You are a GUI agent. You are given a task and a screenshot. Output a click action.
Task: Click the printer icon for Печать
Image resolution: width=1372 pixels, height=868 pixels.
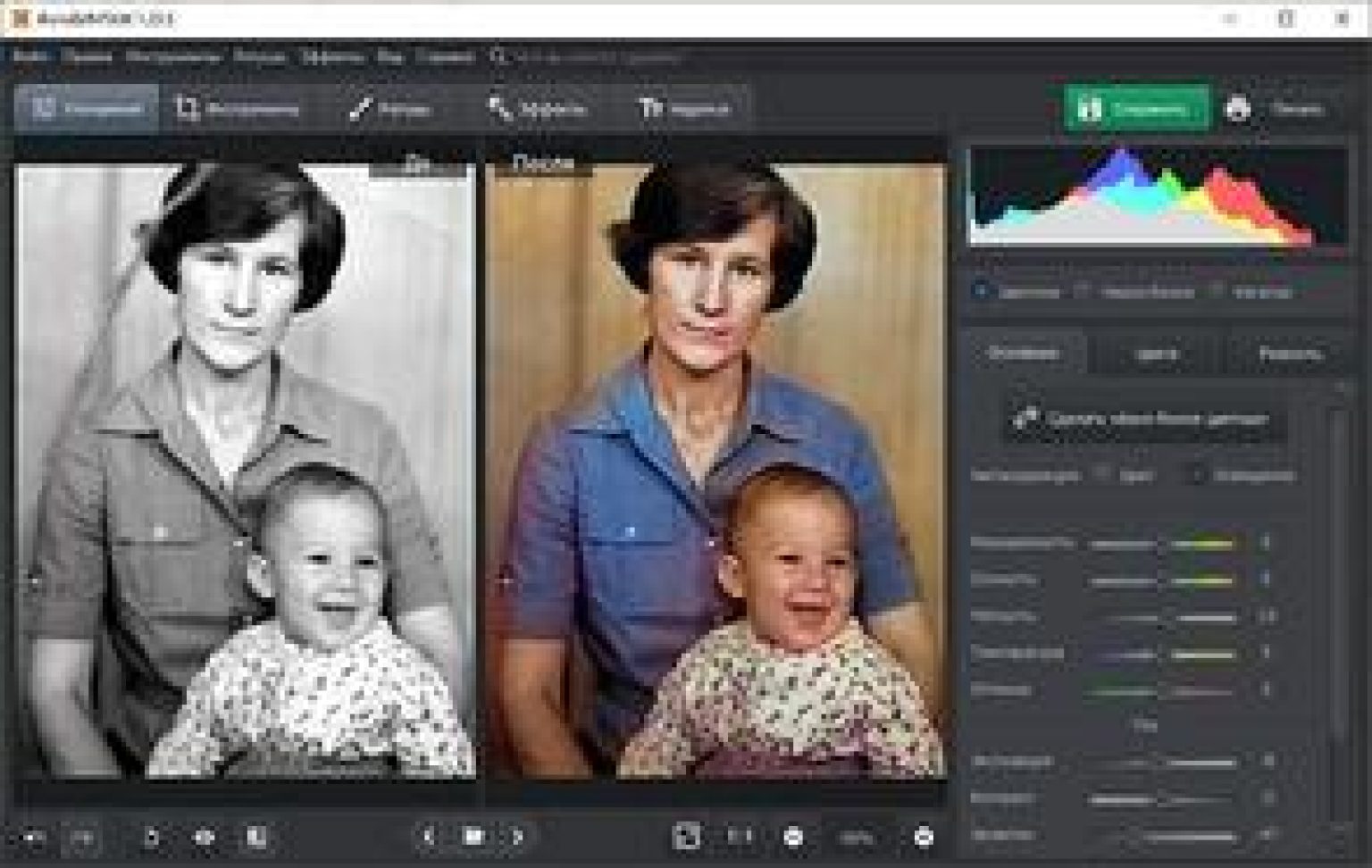coord(1238,109)
